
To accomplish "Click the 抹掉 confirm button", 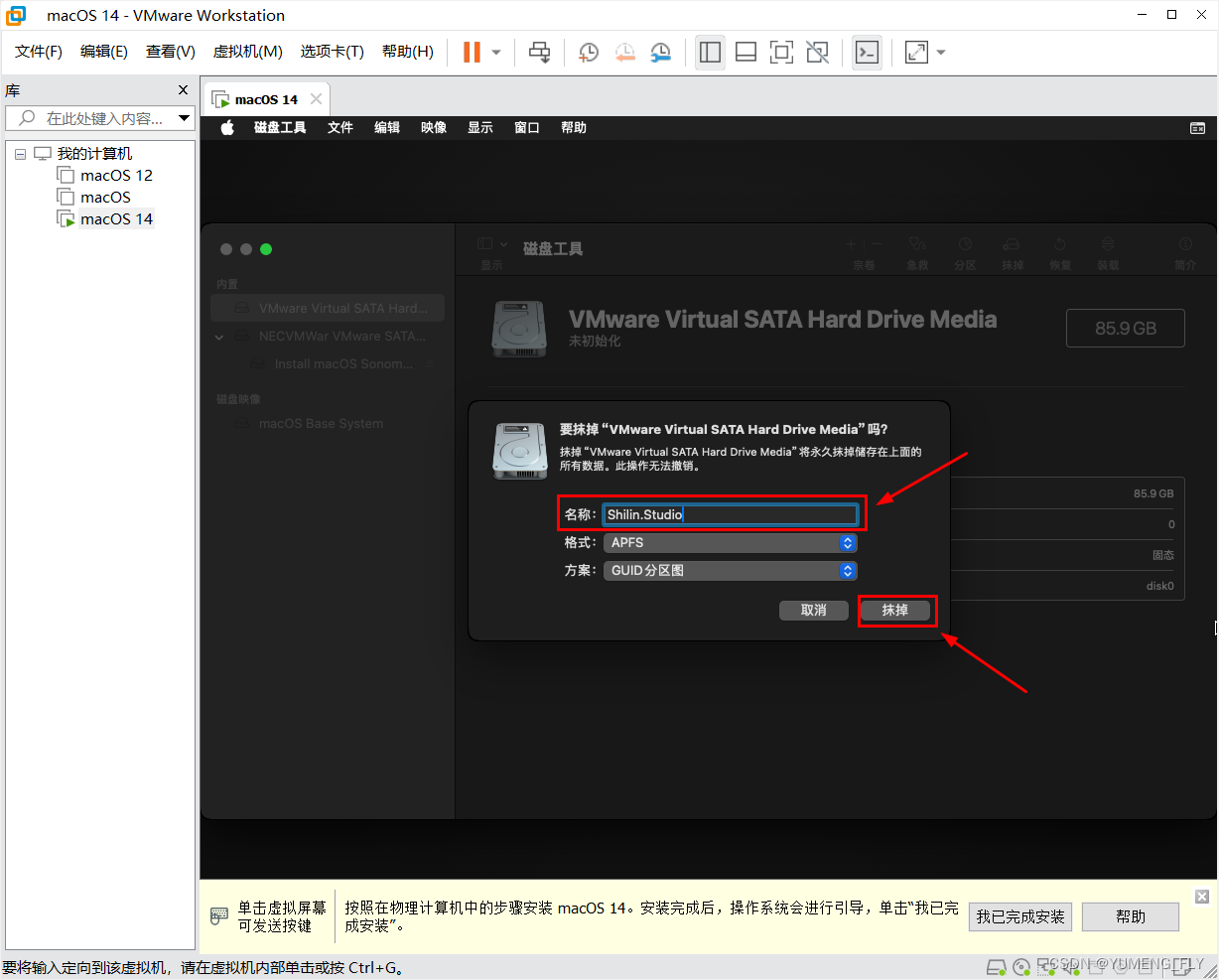I will pyautogui.click(x=897, y=610).
